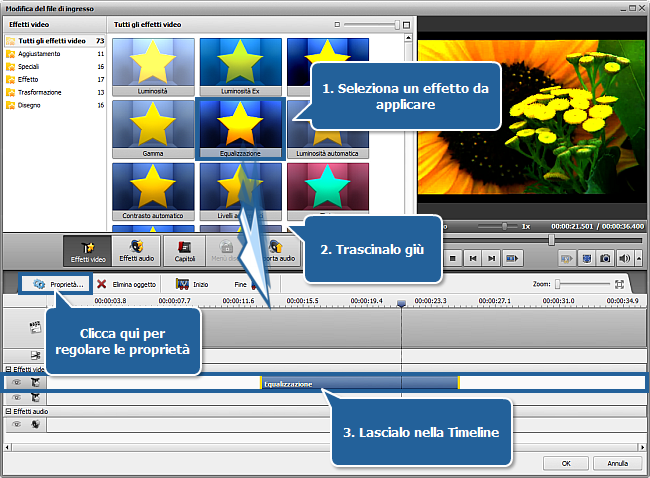650x478 pixels.
Task: Jump to next scene button
Action: click(512, 258)
